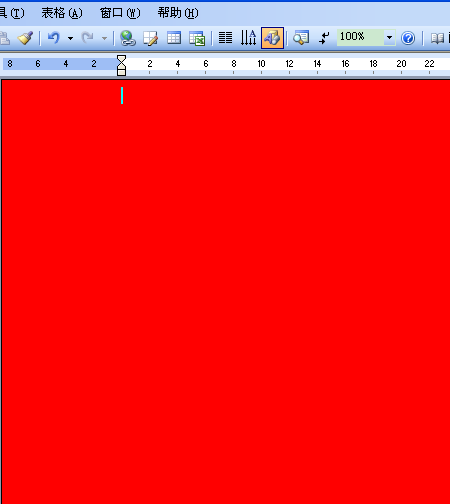450x504 pixels.
Task: Click the hourglass indent marker on ruler
Action: click(x=122, y=65)
